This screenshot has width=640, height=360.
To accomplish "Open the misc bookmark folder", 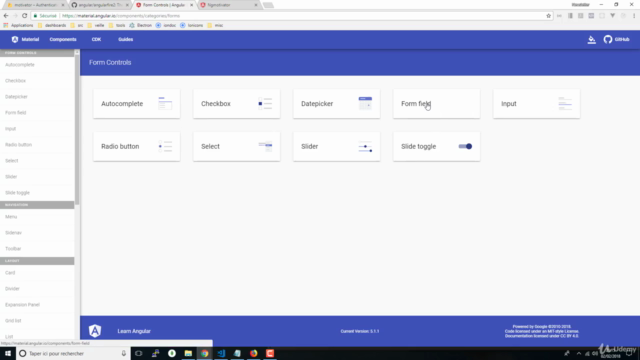I will click(x=216, y=25).
